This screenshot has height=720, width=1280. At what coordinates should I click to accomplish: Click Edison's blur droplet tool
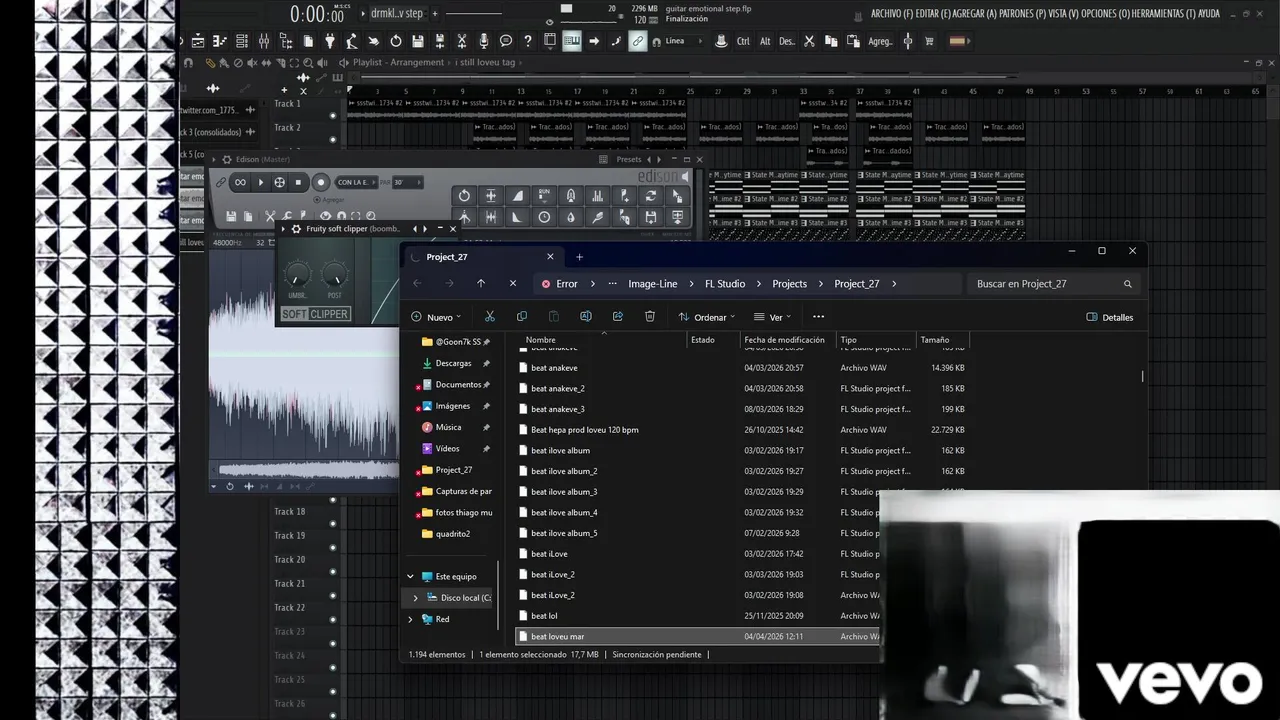pos(570,217)
